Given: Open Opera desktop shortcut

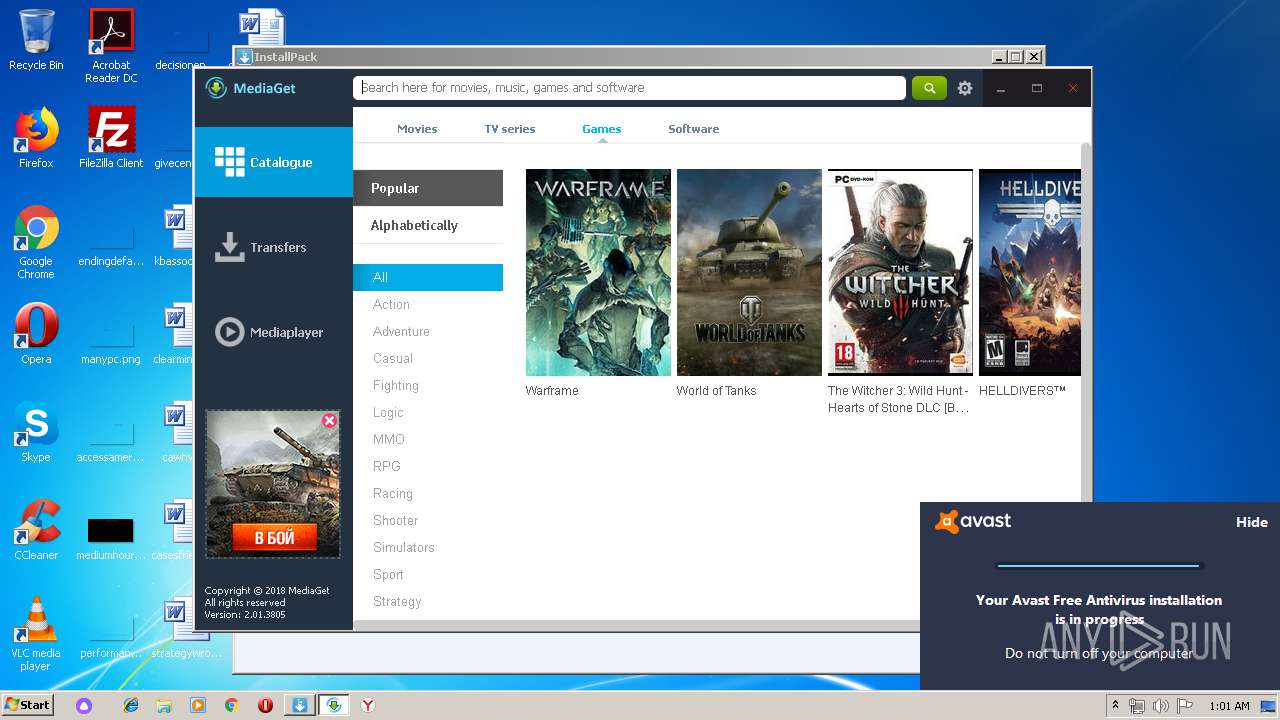Looking at the screenshot, I should click(36, 334).
